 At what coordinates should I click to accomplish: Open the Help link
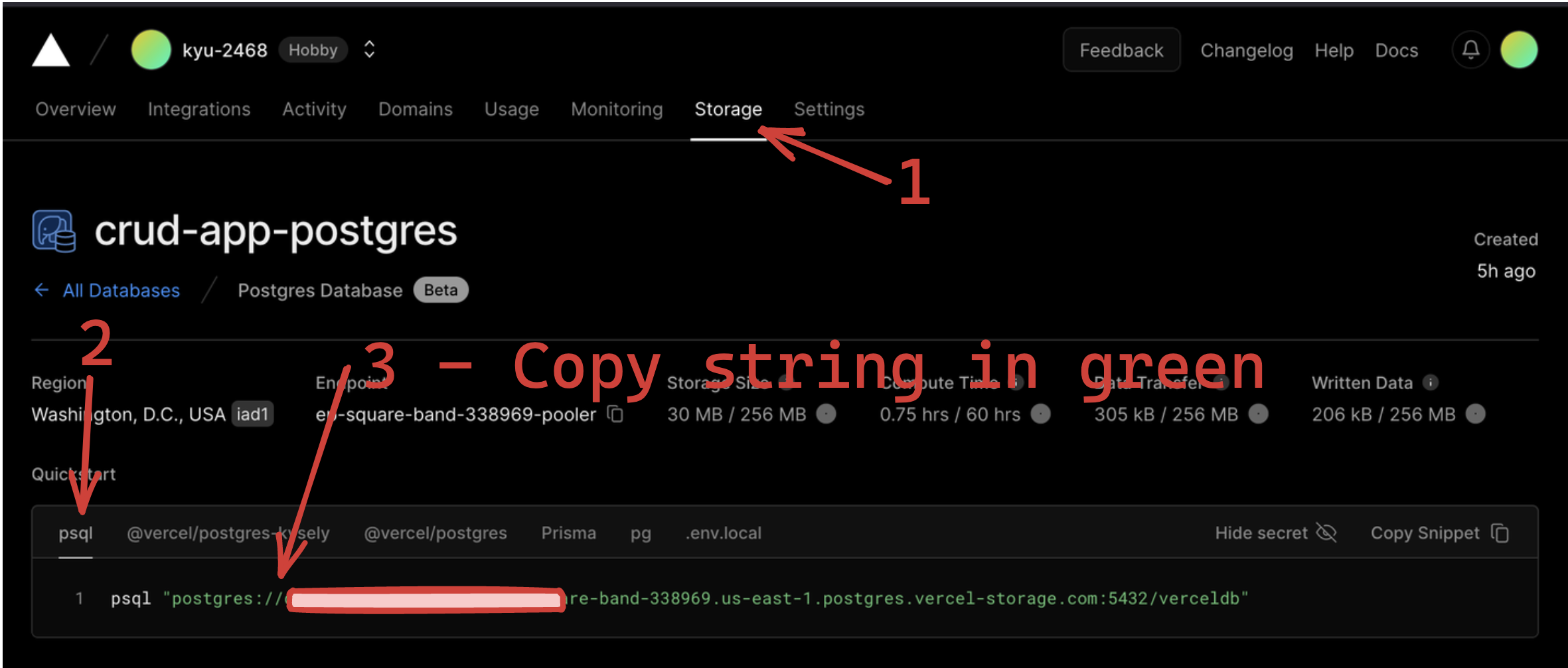point(1334,50)
